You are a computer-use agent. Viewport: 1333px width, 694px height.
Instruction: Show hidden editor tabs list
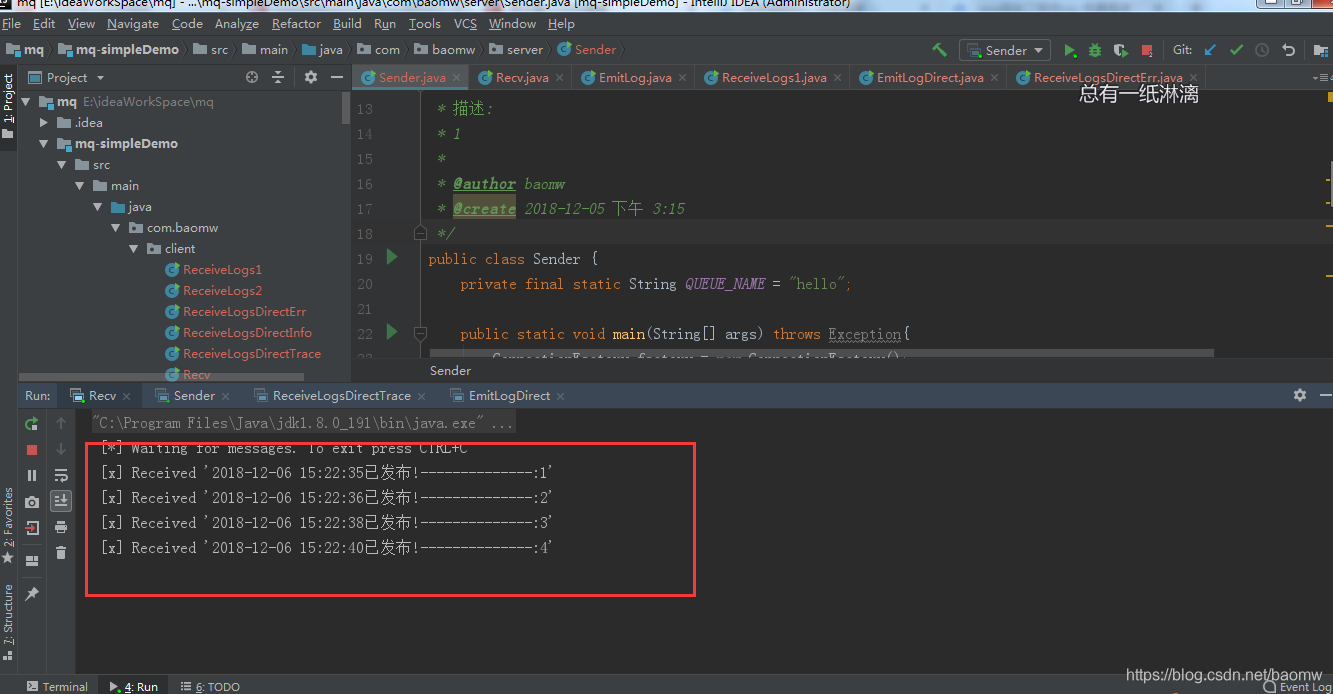[1321, 77]
